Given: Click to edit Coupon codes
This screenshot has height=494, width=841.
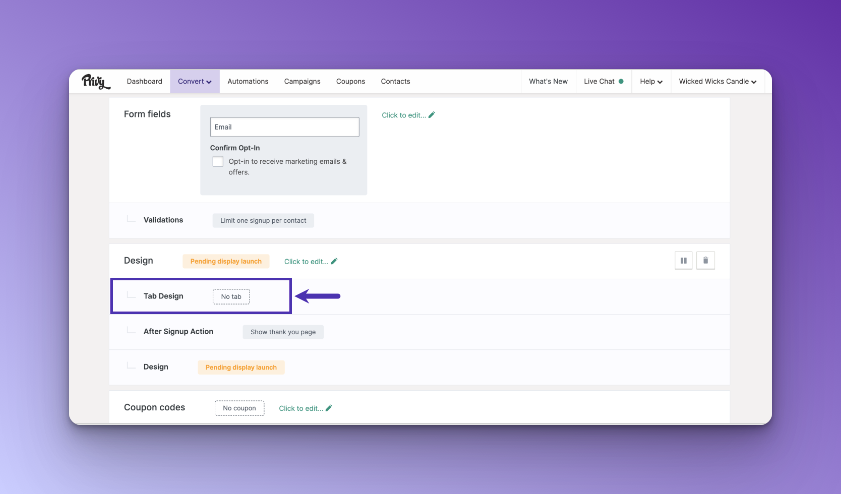Looking at the screenshot, I should coord(301,409).
